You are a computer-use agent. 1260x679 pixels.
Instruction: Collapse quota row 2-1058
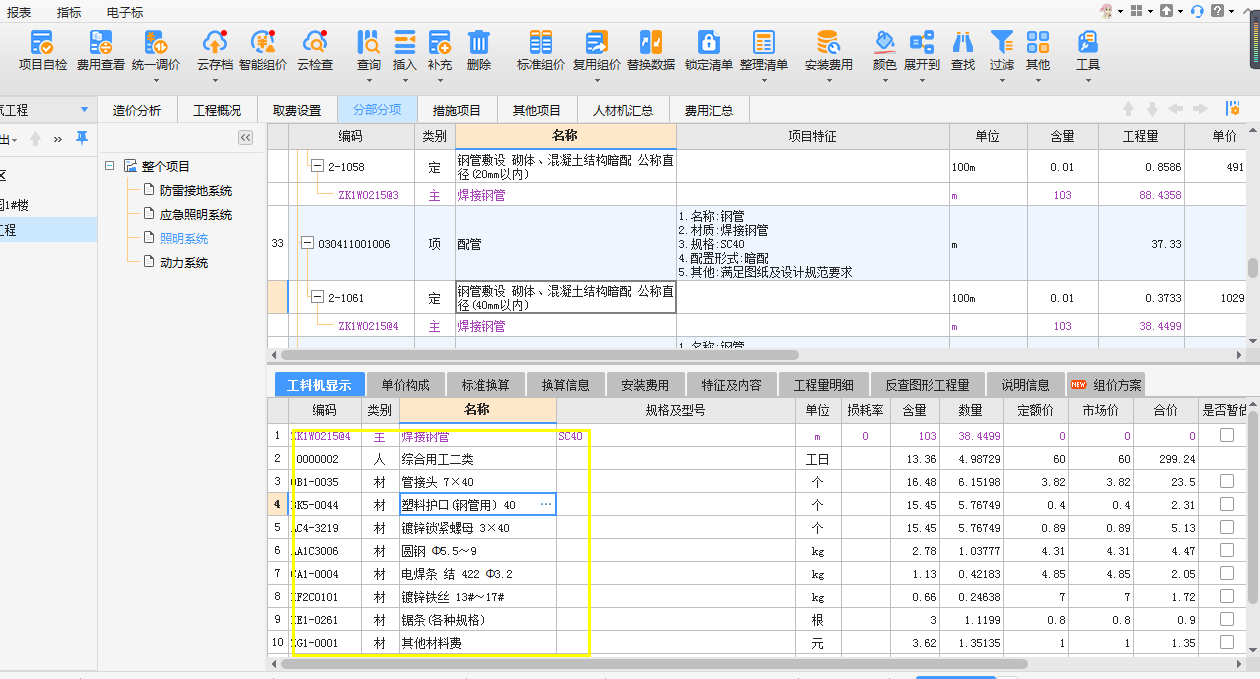318,166
